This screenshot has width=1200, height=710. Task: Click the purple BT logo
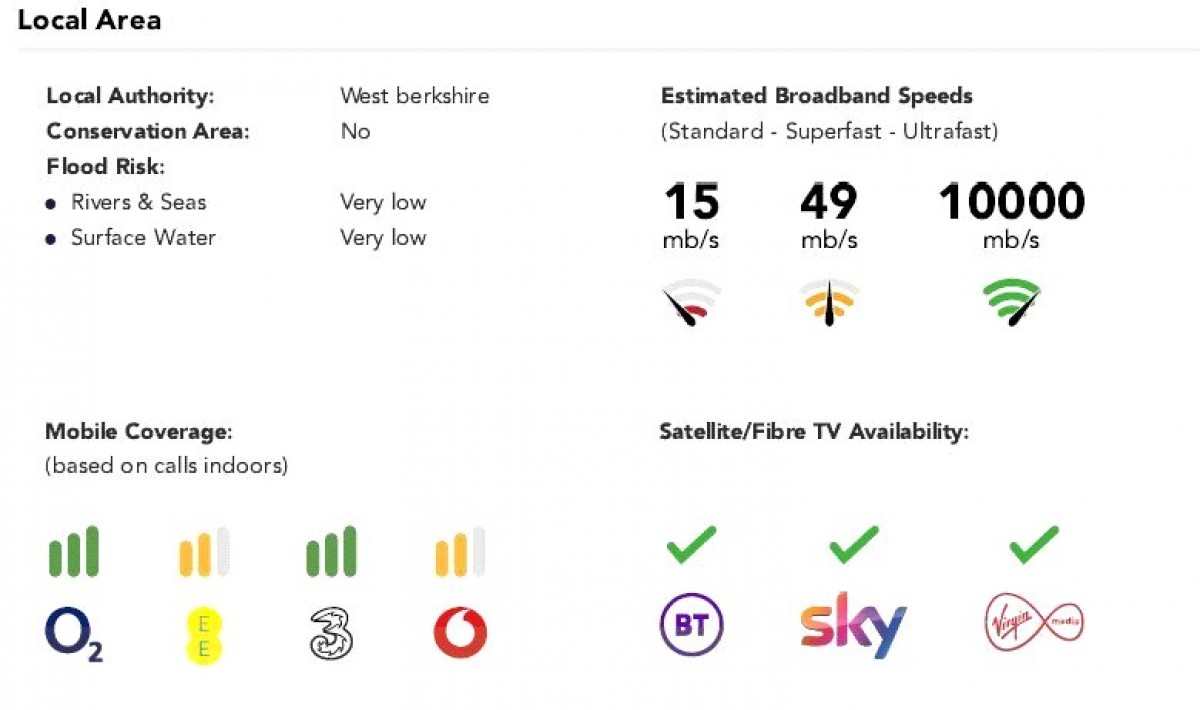coord(691,626)
